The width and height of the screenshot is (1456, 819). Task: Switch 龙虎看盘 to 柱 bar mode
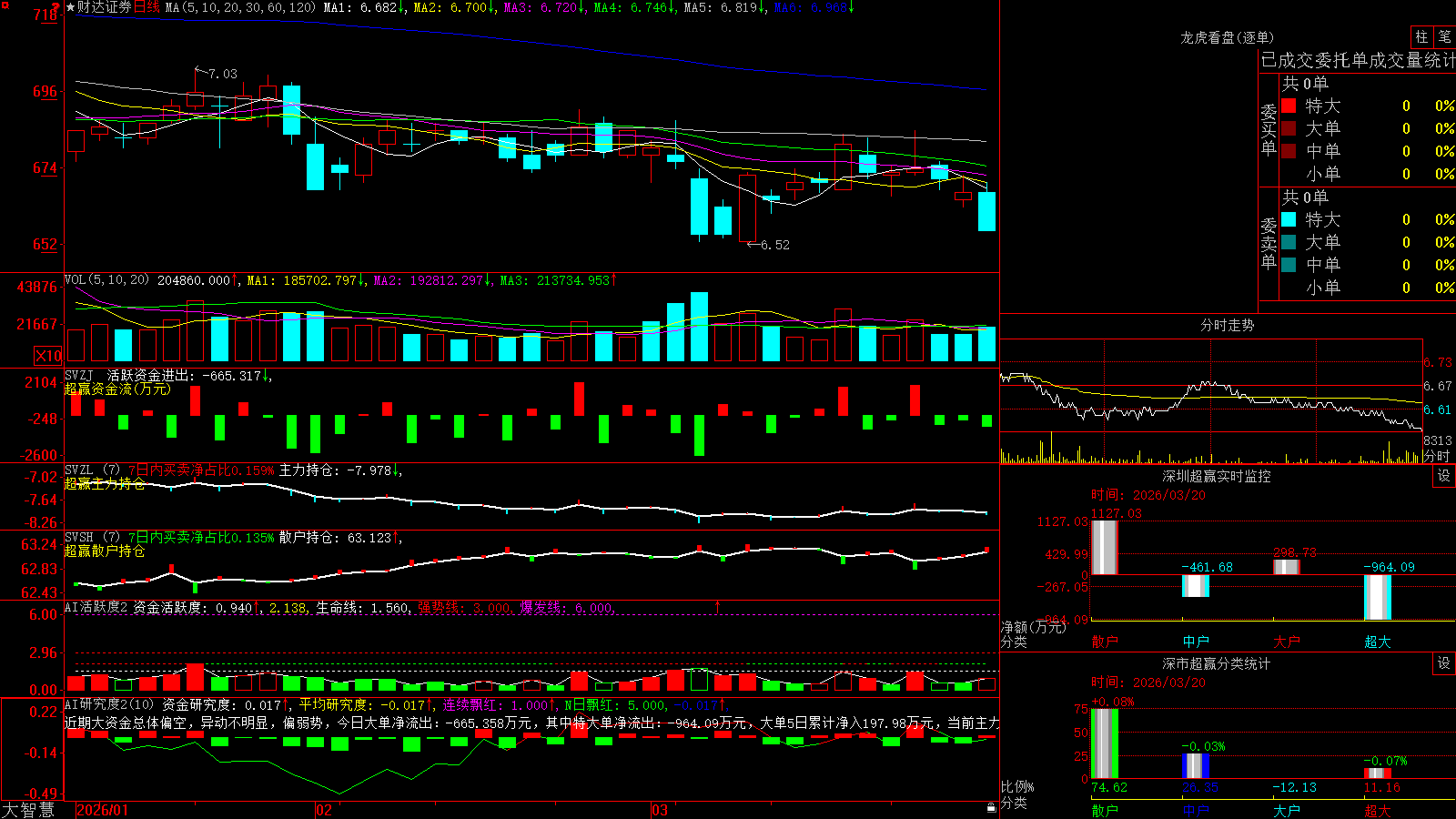point(1421,37)
